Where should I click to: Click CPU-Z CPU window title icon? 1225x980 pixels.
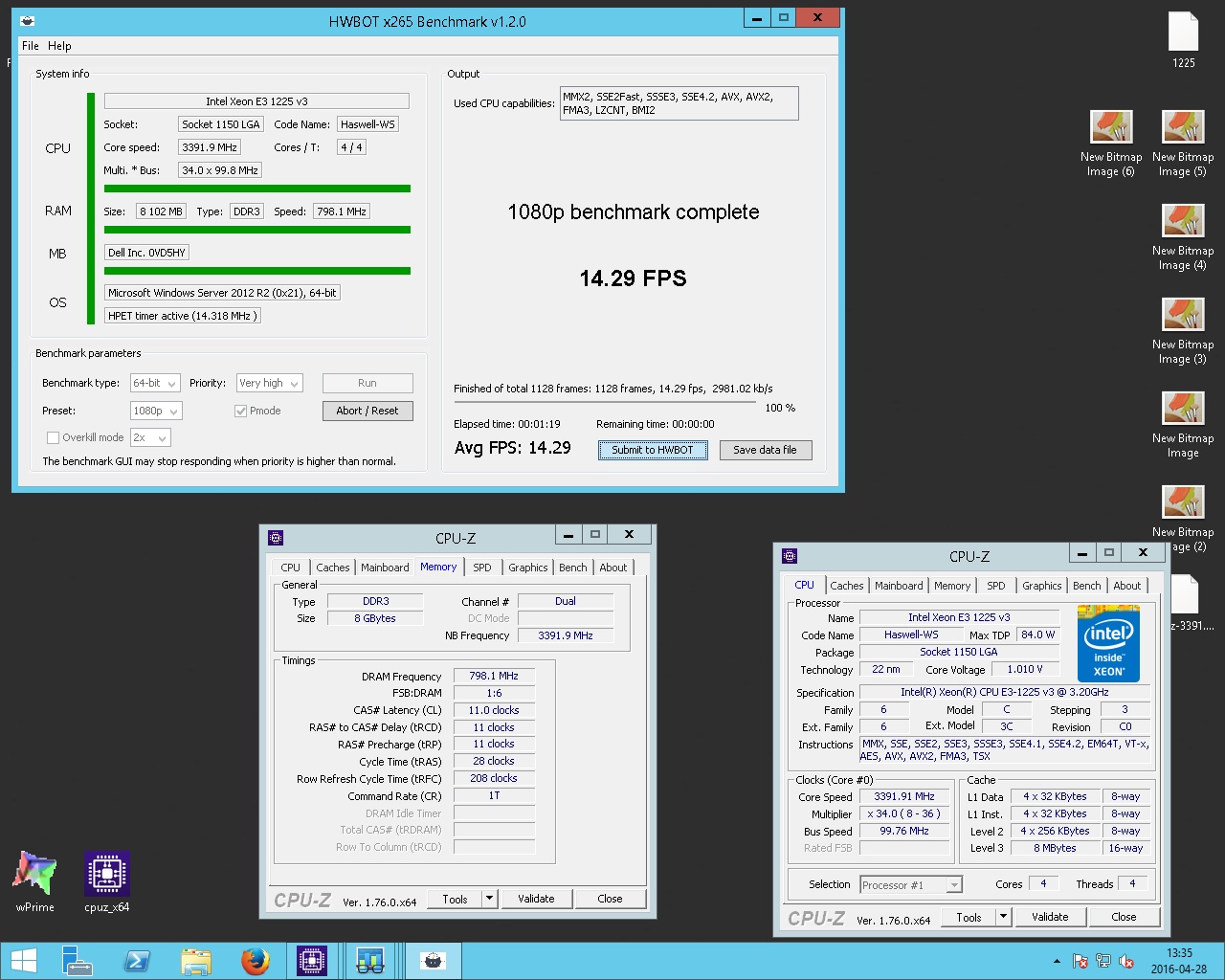790,556
